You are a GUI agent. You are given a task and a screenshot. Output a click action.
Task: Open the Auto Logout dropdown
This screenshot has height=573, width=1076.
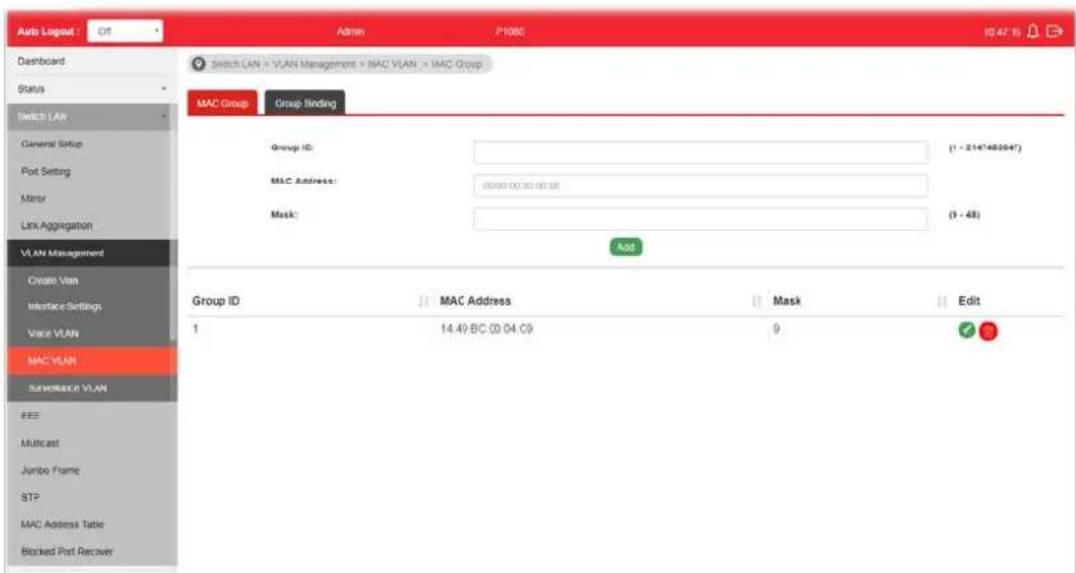click(x=126, y=31)
